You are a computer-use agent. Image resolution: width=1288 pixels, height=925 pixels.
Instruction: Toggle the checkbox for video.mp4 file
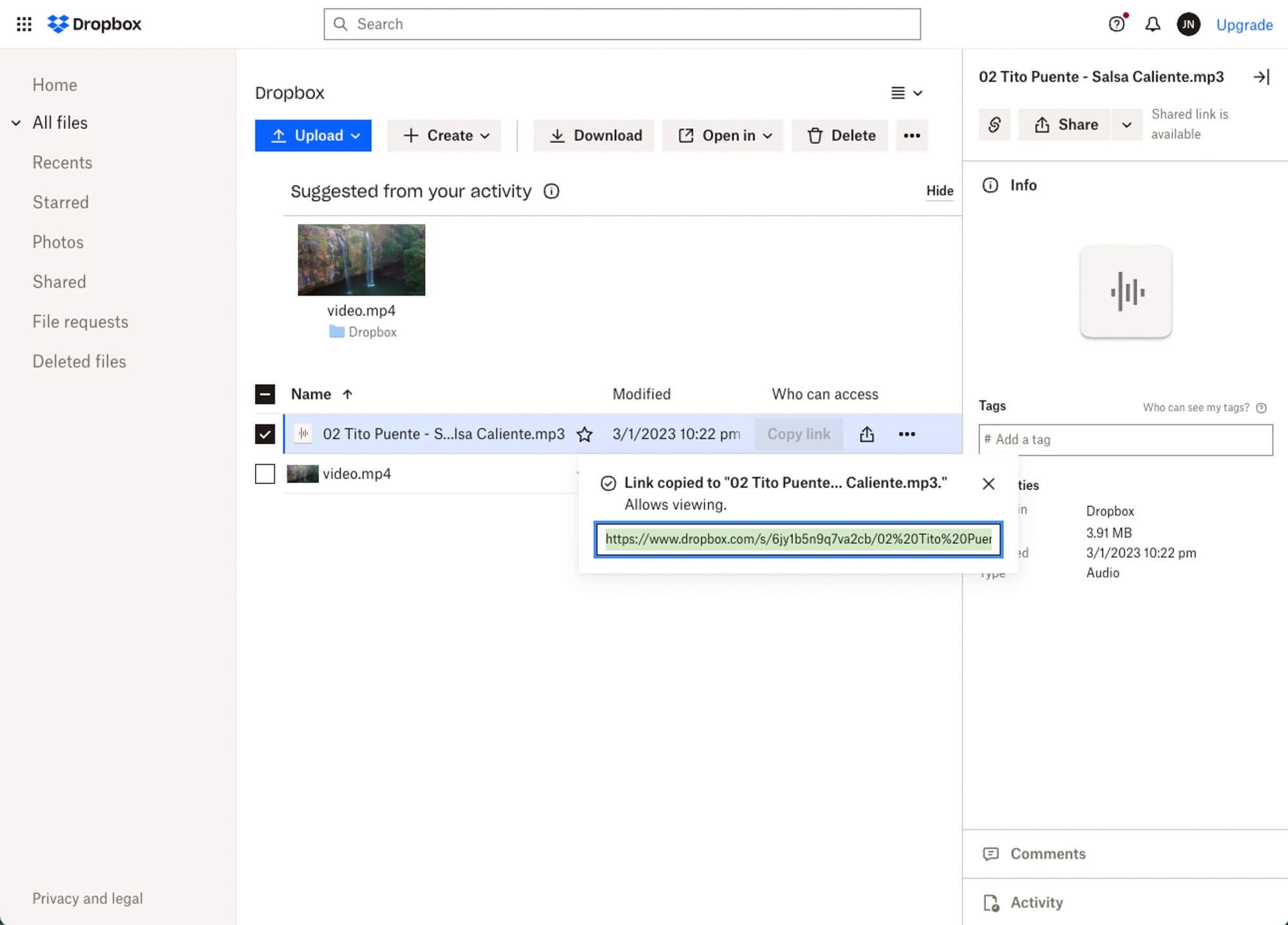point(264,473)
